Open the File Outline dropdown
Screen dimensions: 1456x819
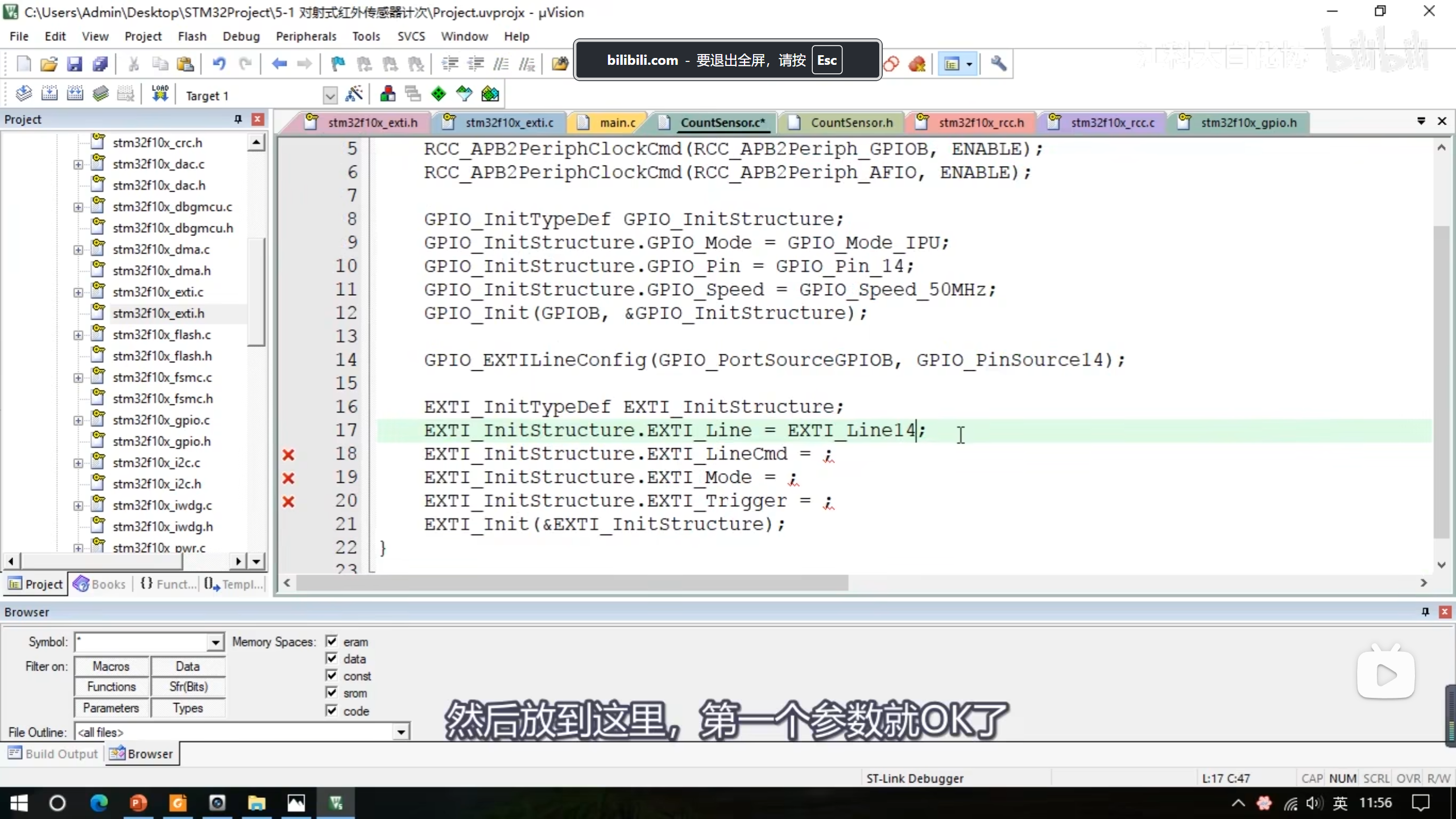click(401, 732)
